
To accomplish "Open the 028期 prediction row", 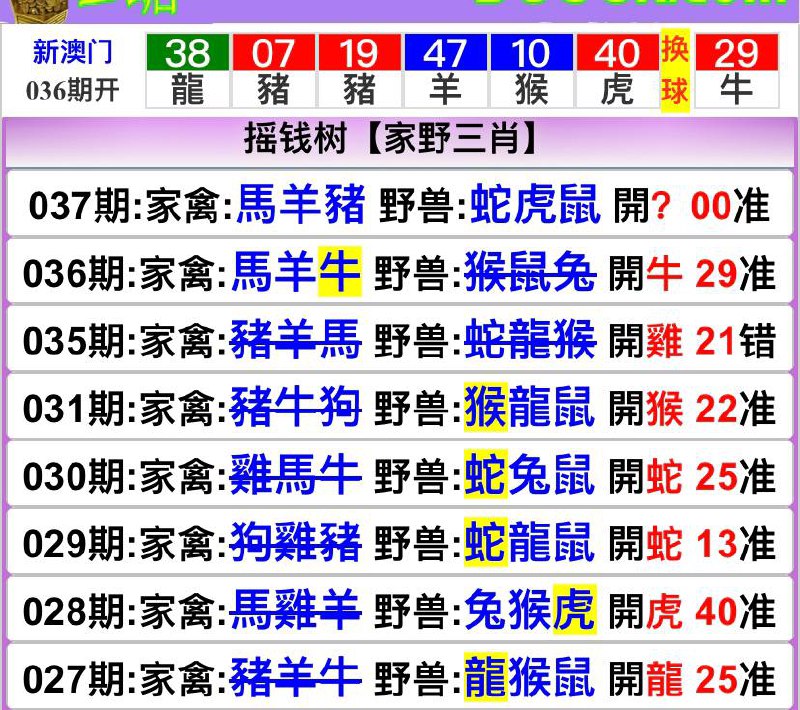I will (x=399, y=609).
